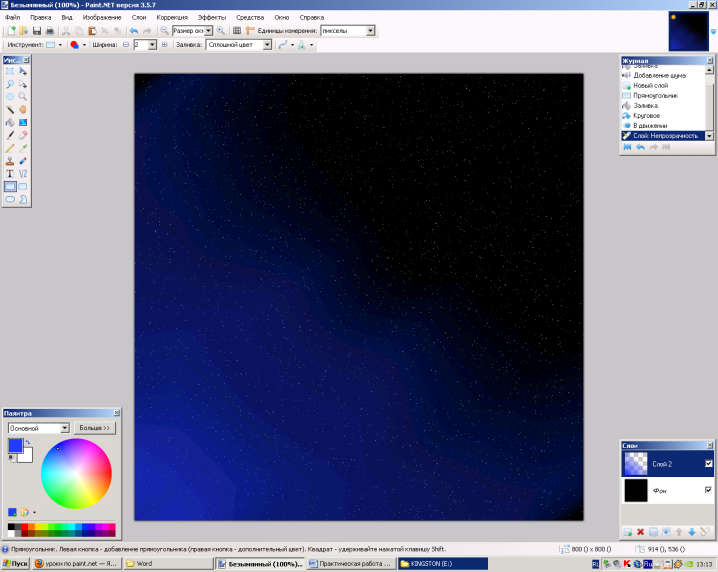
Task: Toggle the pixel grid toolbar button
Action: coord(237,31)
